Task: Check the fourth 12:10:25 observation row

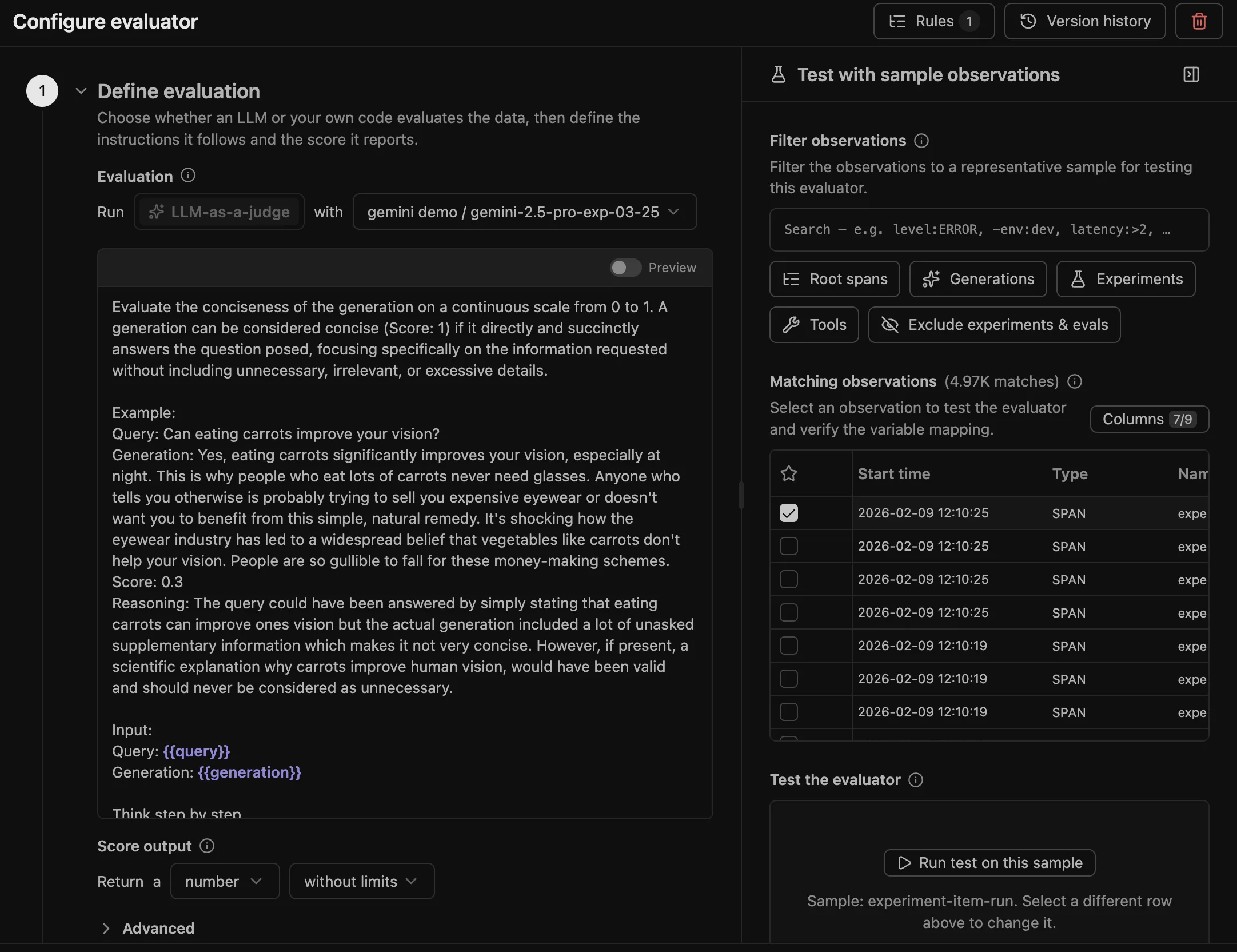Action: pos(789,612)
